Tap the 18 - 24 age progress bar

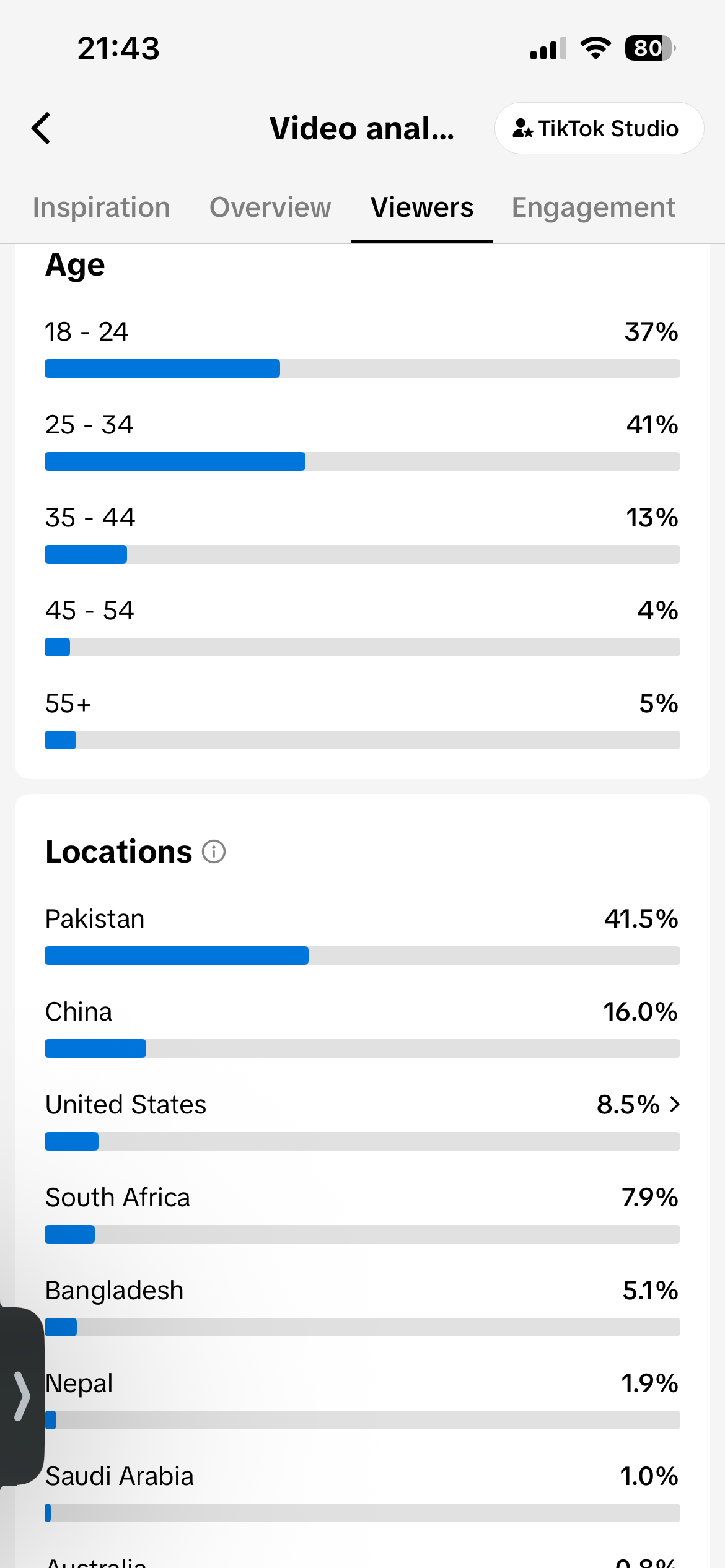click(x=362, y=368)
